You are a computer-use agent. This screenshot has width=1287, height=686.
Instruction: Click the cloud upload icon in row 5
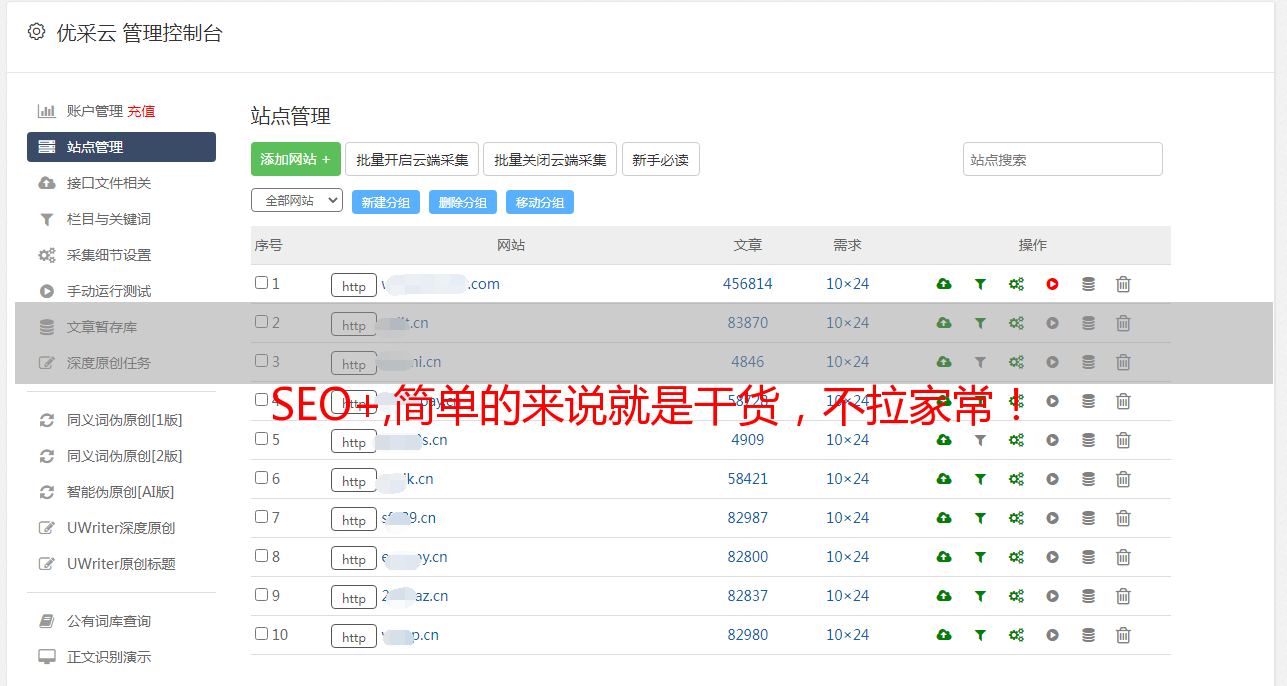coord(944,440)
